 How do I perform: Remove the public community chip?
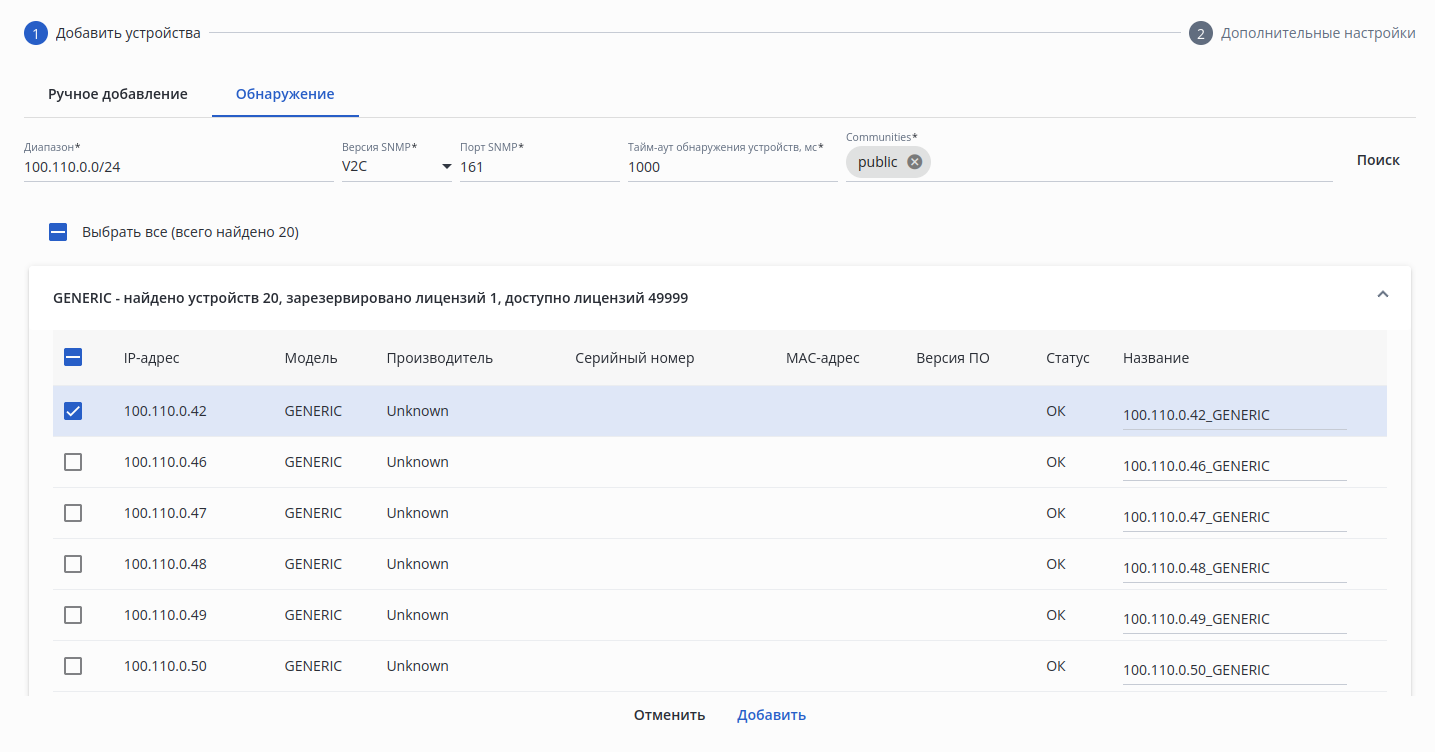(914, 162)
